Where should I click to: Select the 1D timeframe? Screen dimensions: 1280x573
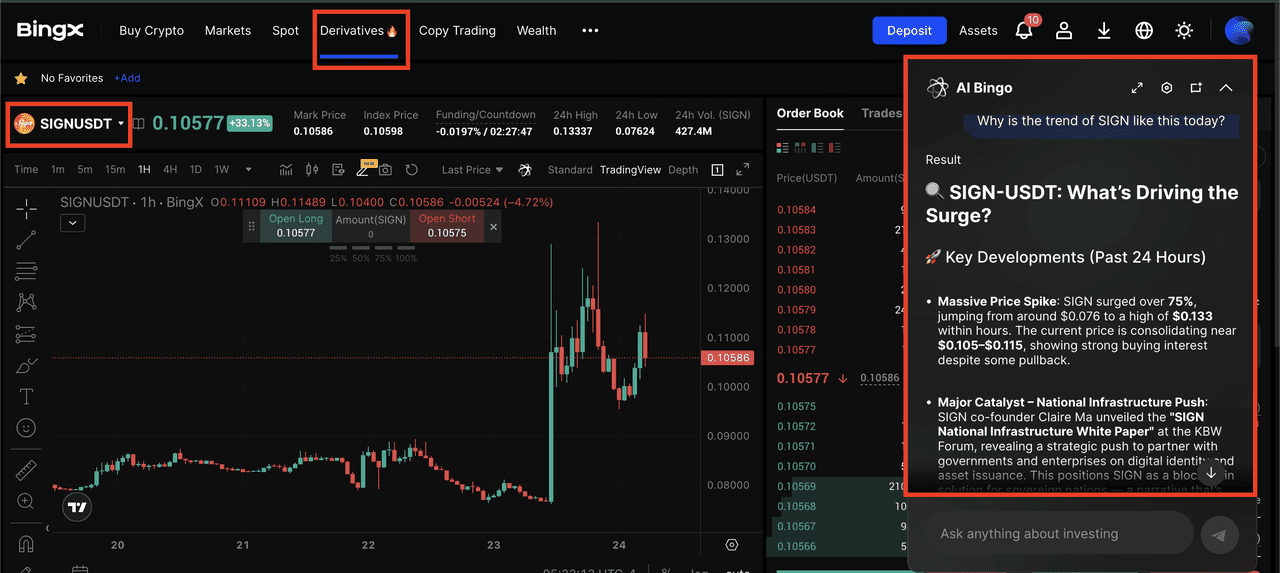pyautogui.click(x=196, y=170)
